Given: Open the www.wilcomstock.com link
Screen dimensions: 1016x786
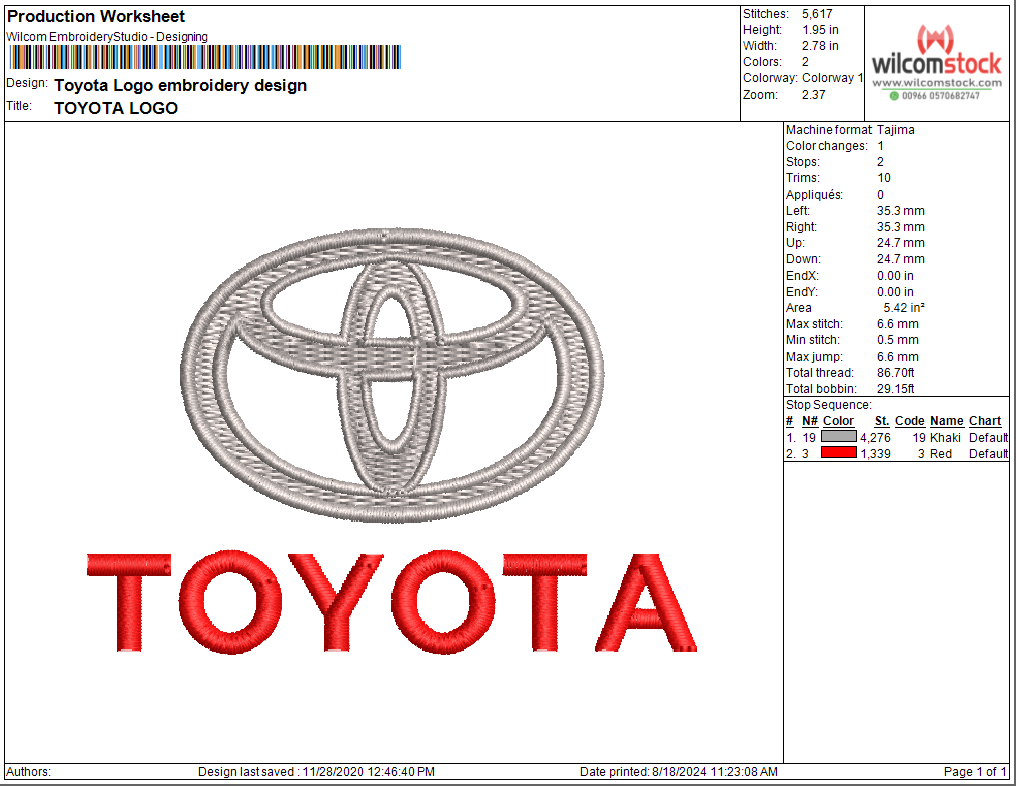Looking at the screenshot, I should point(937,83).
